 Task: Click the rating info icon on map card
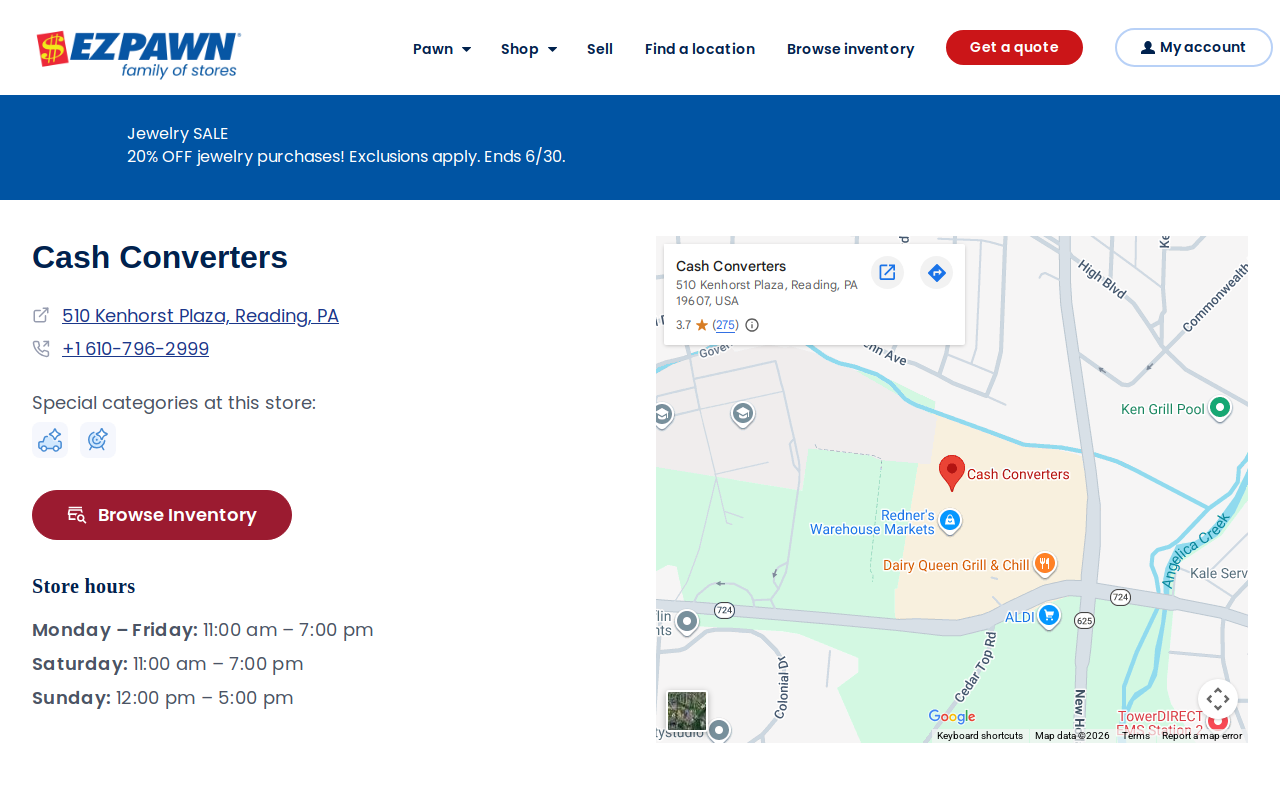[752, 325]
